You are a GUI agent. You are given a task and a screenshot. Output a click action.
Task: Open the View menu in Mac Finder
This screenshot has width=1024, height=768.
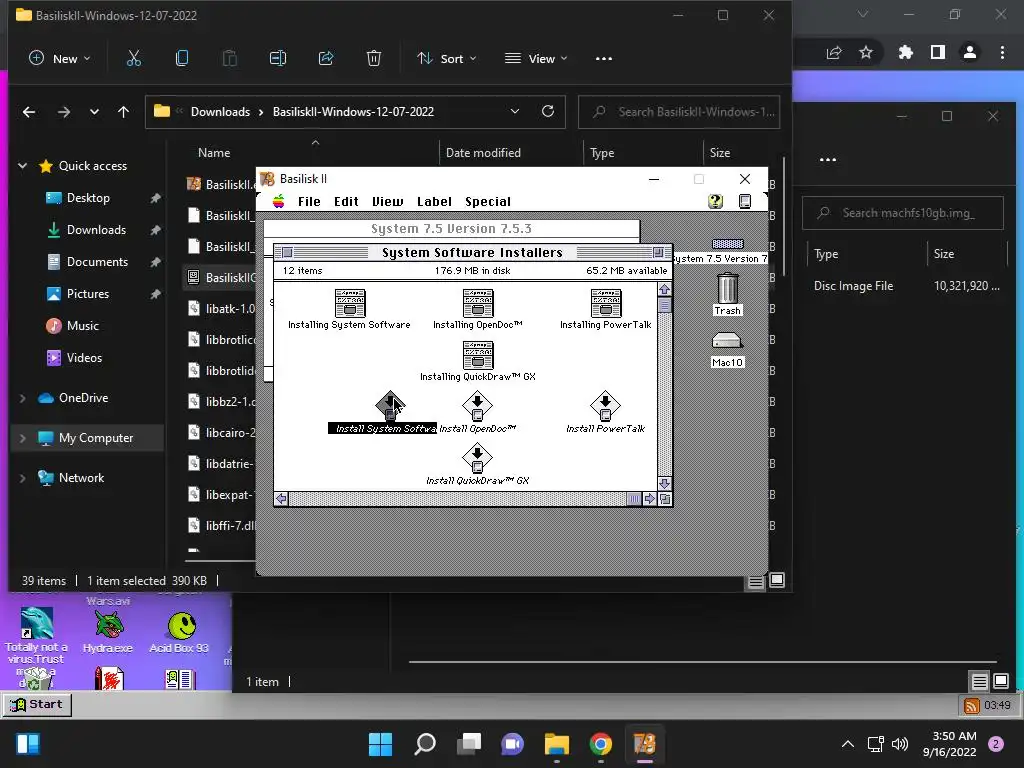click(388, 202)
